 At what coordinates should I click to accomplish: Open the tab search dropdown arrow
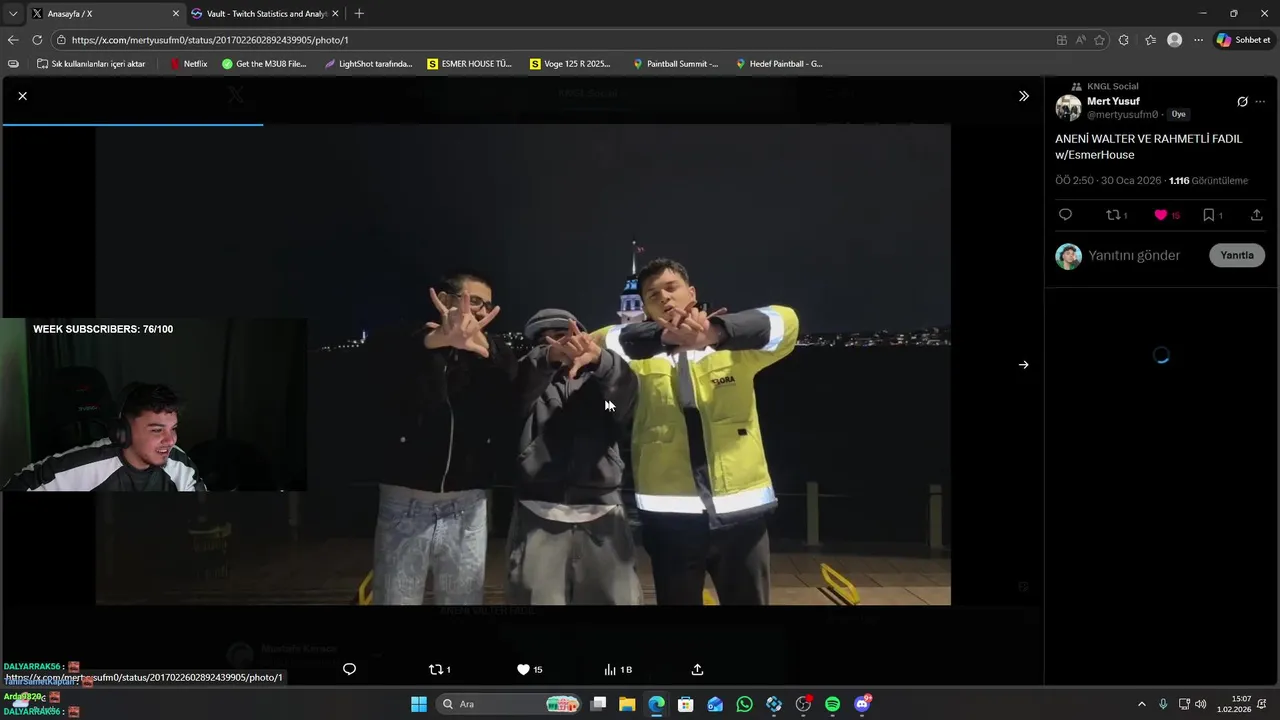click(12, 14)
